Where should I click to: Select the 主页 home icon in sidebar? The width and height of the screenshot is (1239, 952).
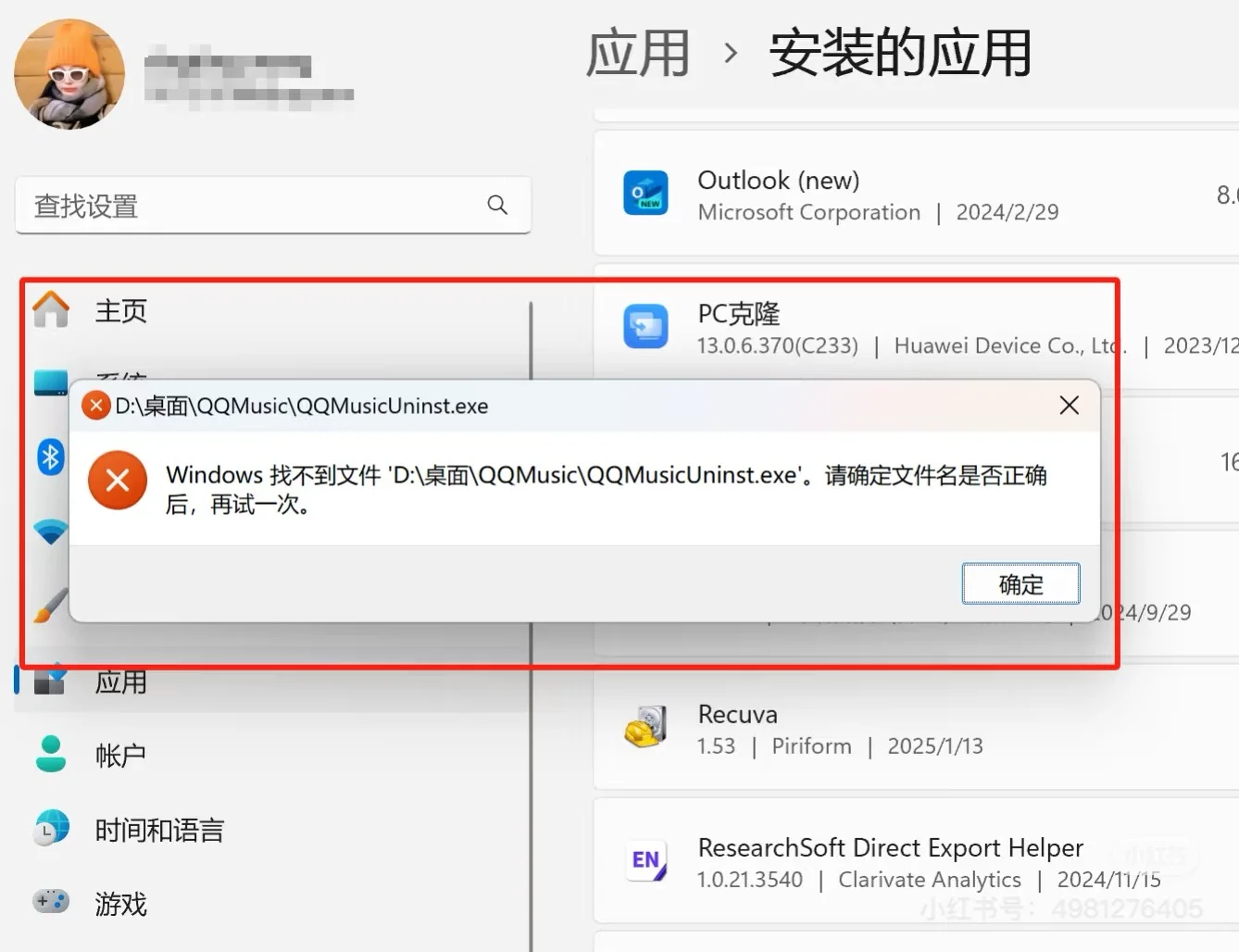[x=51, y=310]
